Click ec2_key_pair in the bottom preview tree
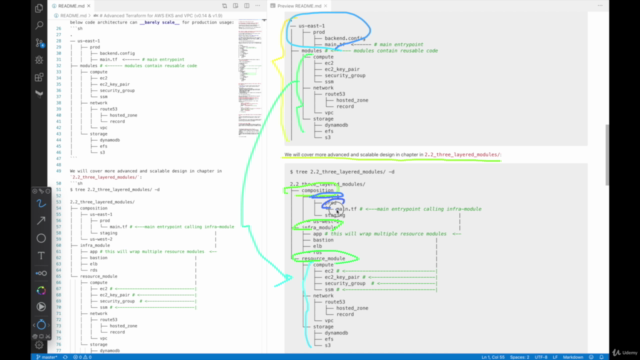Screen dimensions: 640x360 click(x=342, y=277)
